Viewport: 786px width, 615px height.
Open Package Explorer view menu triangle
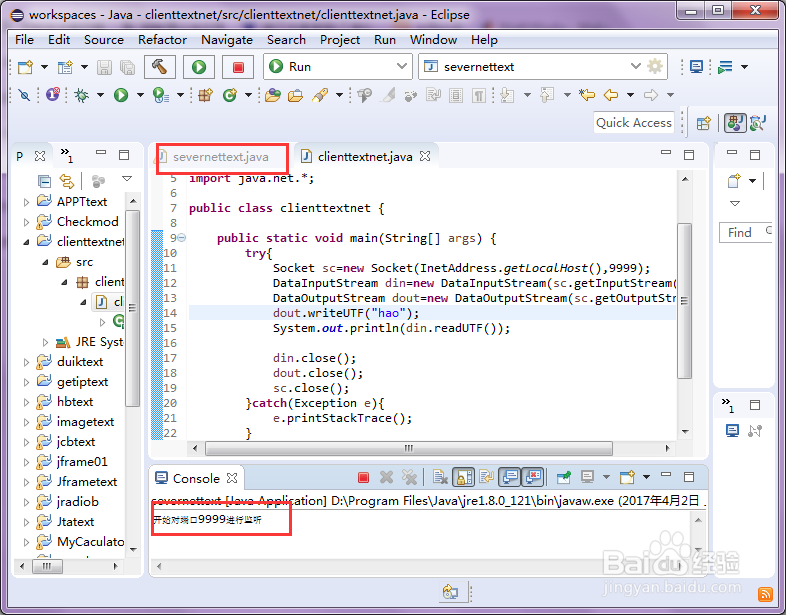pos(127,178)
